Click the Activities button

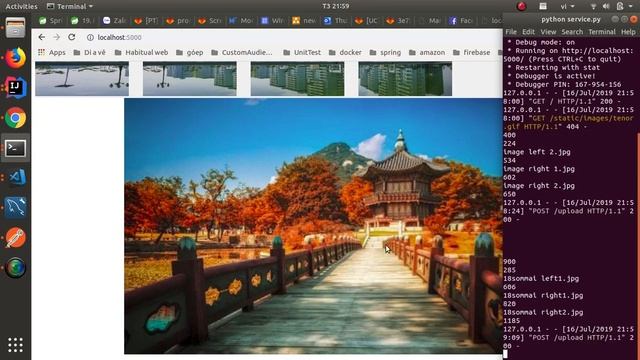coord(21,7)
